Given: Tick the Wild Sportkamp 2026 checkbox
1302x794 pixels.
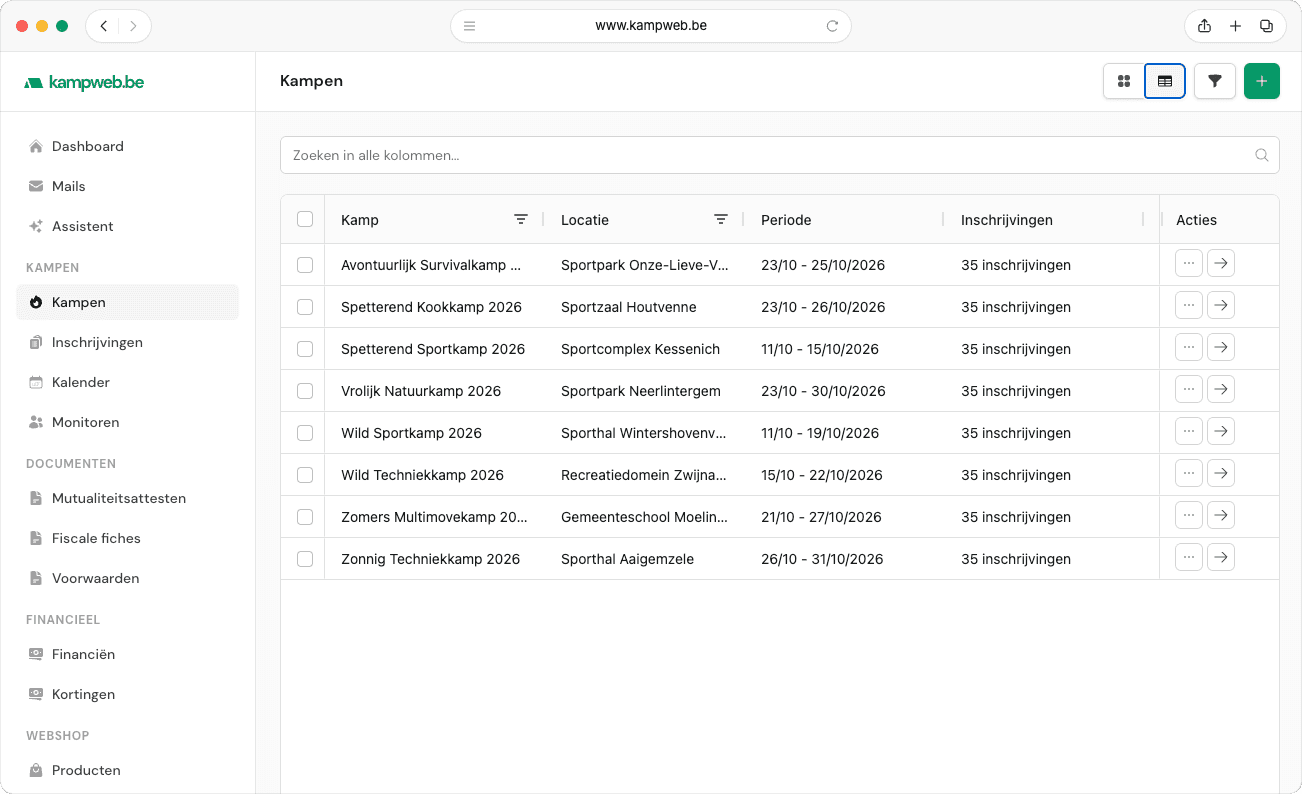Looking at the screenshot, I should tap(305, 433).
